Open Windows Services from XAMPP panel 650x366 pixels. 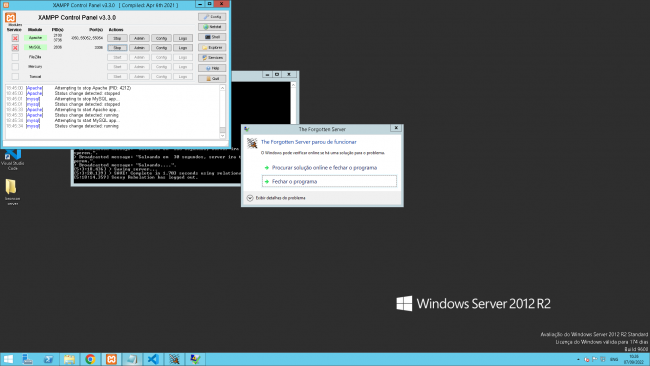(212, 58)
